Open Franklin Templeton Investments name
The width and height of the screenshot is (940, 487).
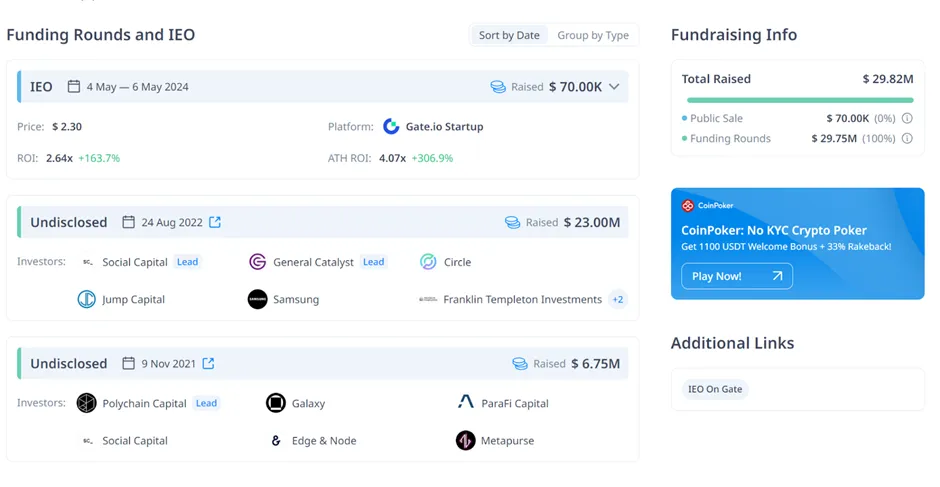tap(522, 299)
